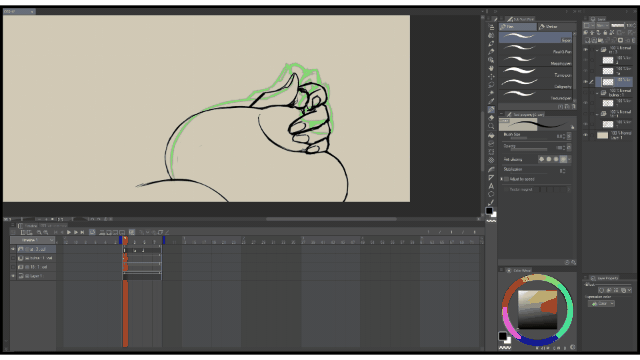This screenshot has width=640, height=360.
Task: Enable onion skin in timeline toolbar
Action: tap(132, 232)
